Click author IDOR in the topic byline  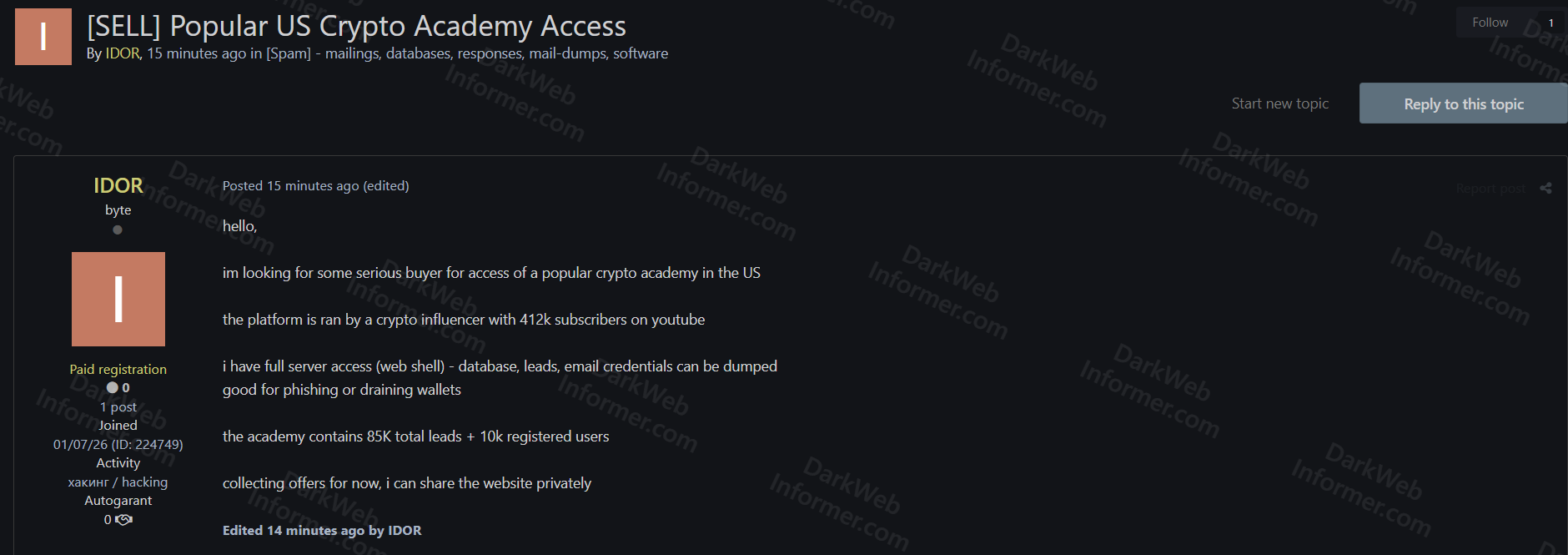pyautogui.click(x=123, y=53)
